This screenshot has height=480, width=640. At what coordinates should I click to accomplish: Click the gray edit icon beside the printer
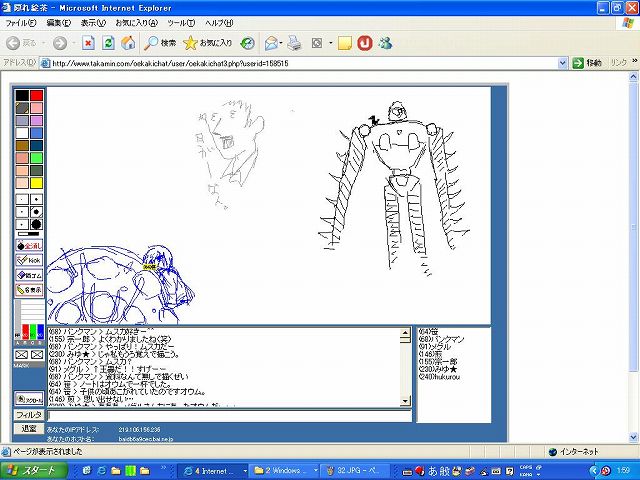click(317, 43)
